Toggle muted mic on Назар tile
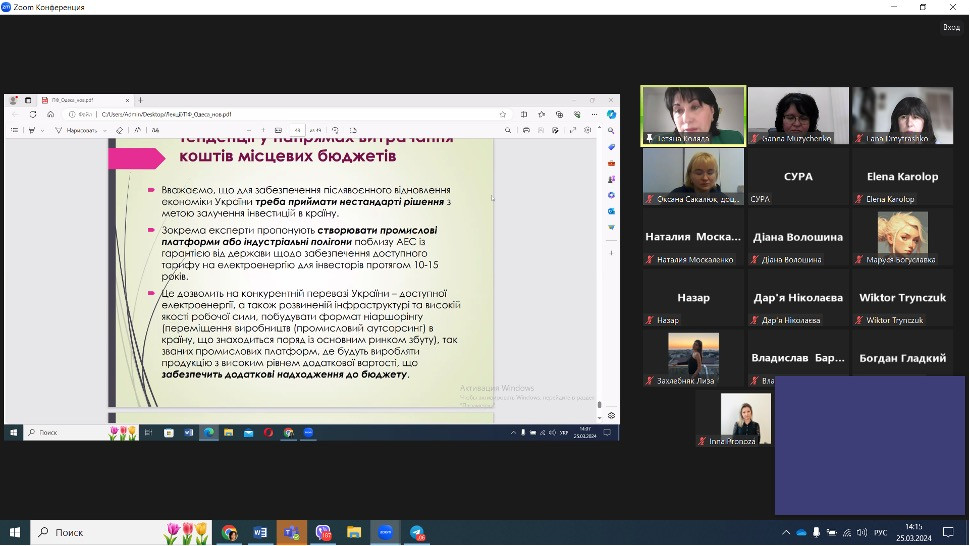Image resolution: width=970 pixels, height=546 pixels. click(x=650, y=320)
